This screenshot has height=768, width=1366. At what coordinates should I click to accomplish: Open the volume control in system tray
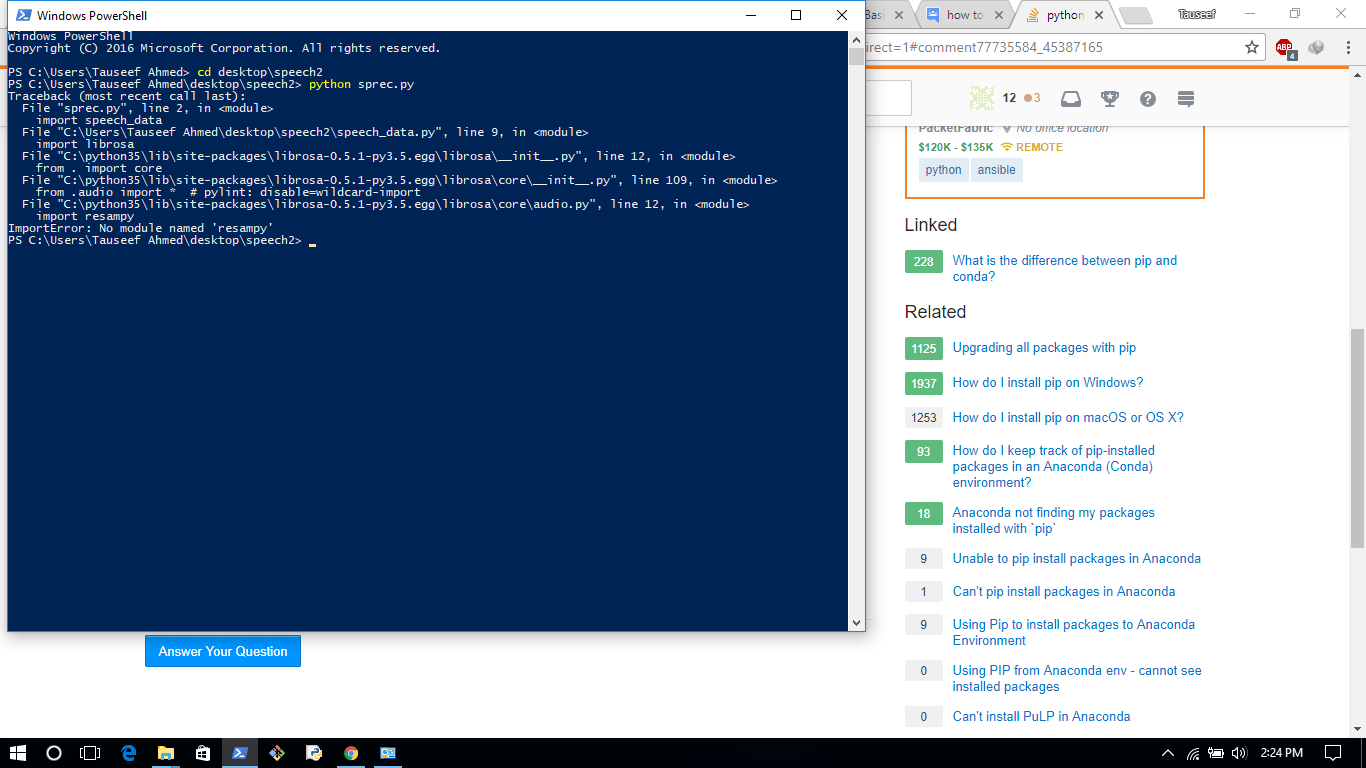[1240, 753]
